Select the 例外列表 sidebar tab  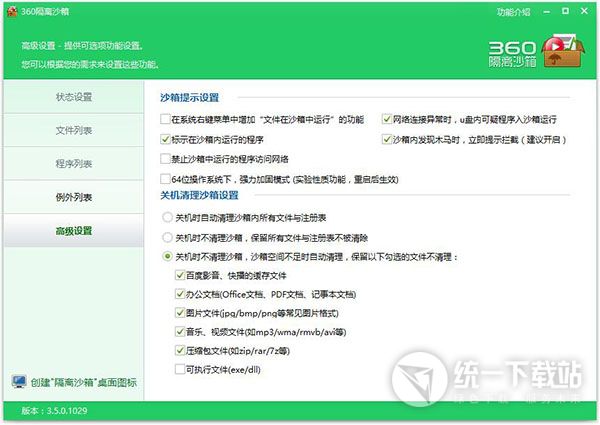[73, 197]
